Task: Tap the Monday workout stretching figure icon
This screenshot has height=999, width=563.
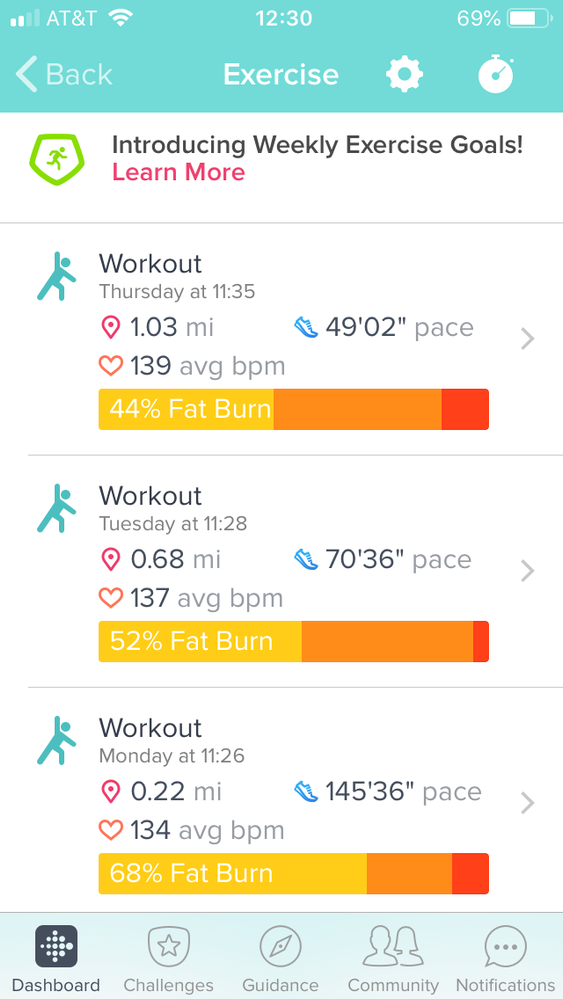Action: coord(56,740)
